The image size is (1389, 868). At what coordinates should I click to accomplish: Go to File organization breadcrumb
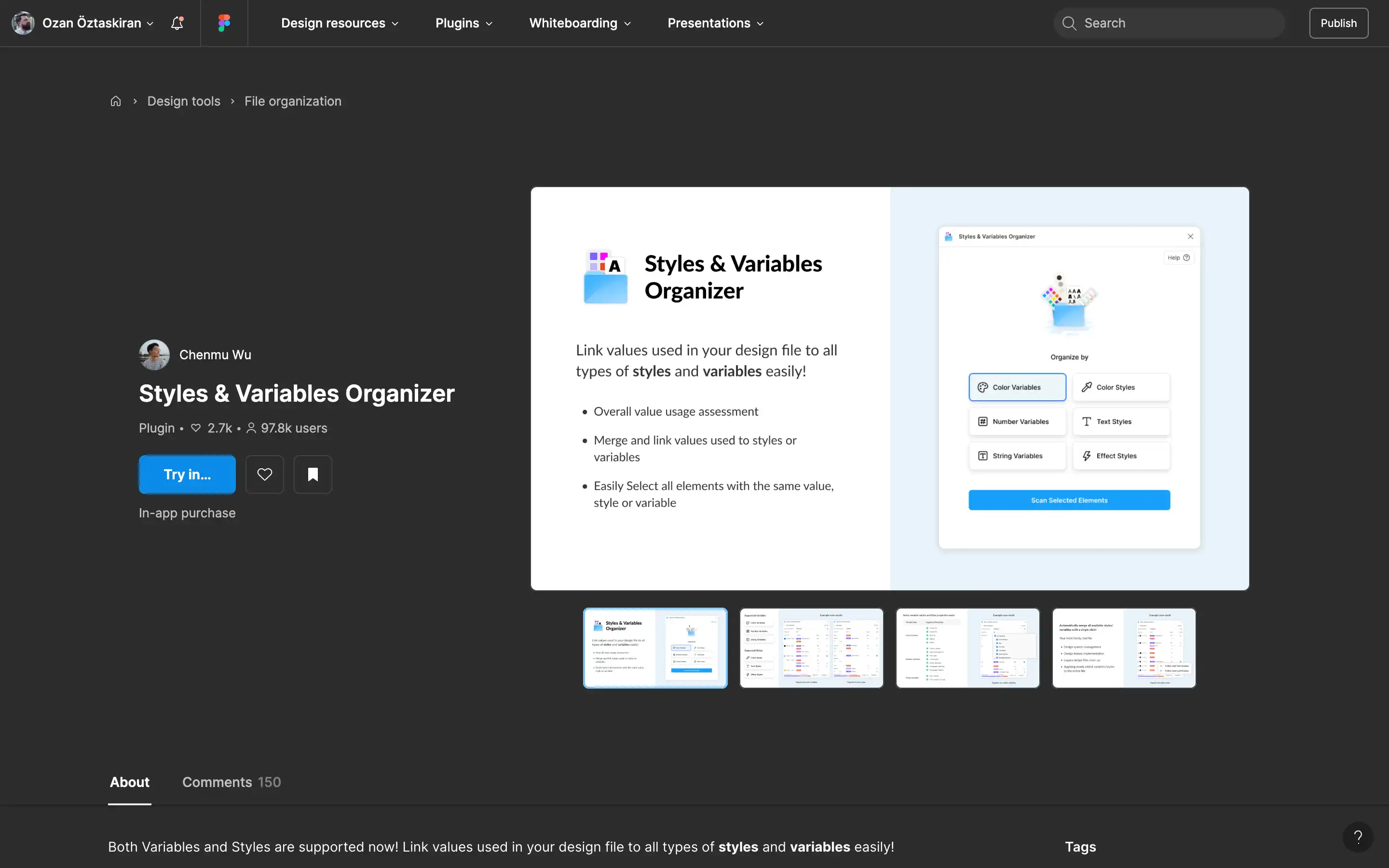tap(293, 101)
